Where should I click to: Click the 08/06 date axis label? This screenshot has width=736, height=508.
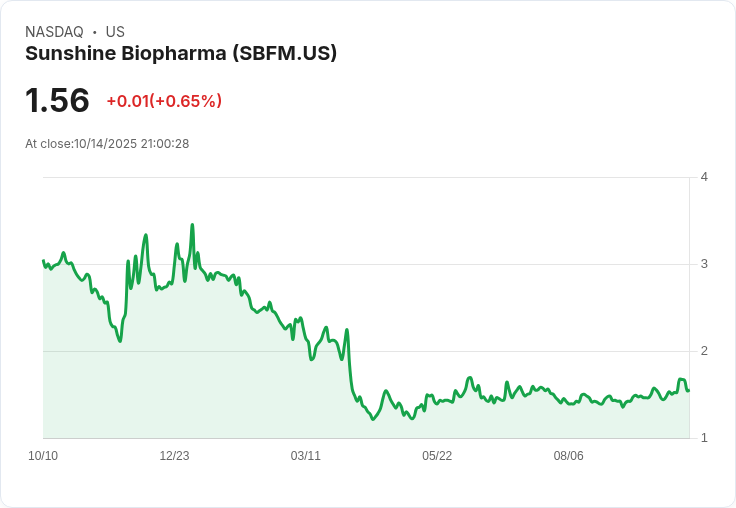tap(568, 456)
